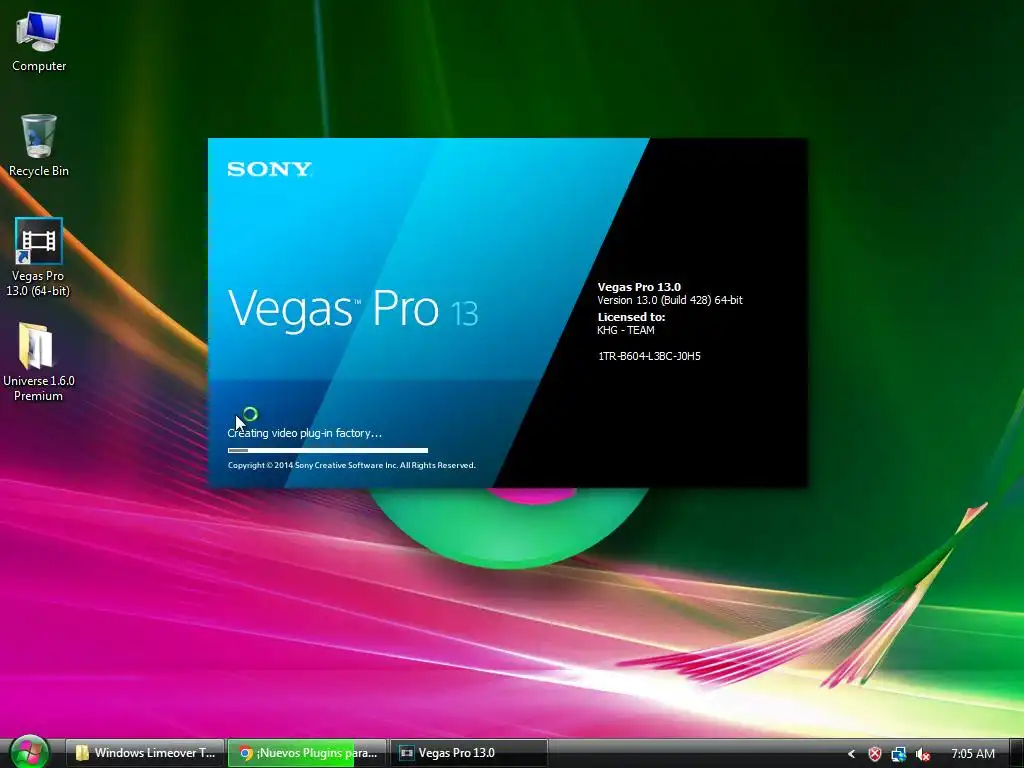The width and height of the screenshot is (1024, 768).
Task: Click the 'KHG - TEAM' licensee text
Action: (626, 330)
